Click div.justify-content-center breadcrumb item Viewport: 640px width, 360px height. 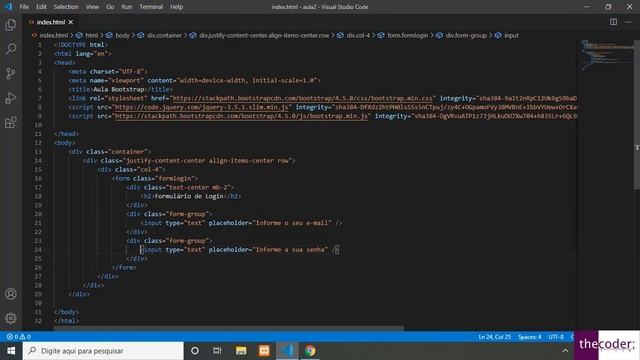(264, 36)
